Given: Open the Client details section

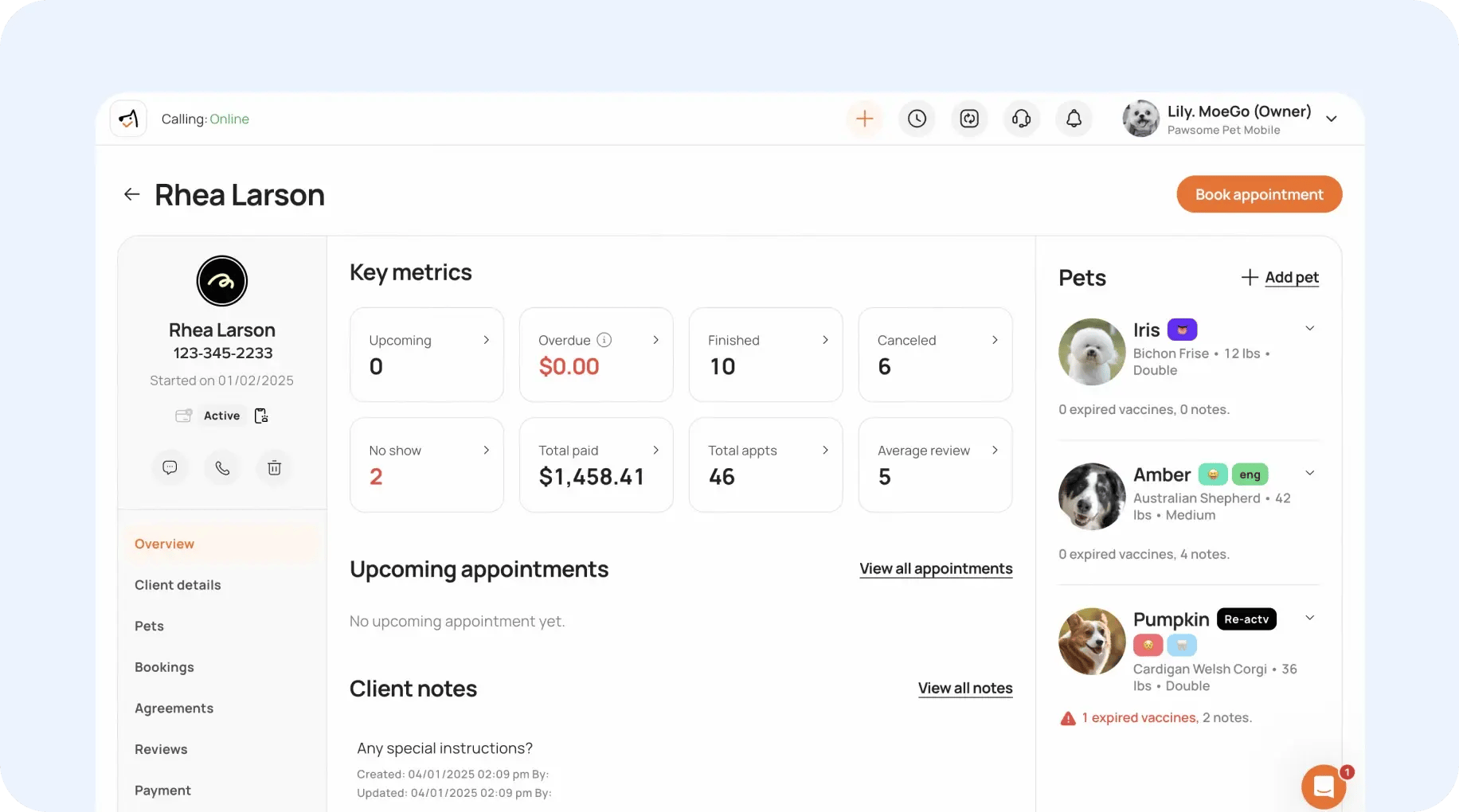Looking at the screenshot, I should point(178,584).
